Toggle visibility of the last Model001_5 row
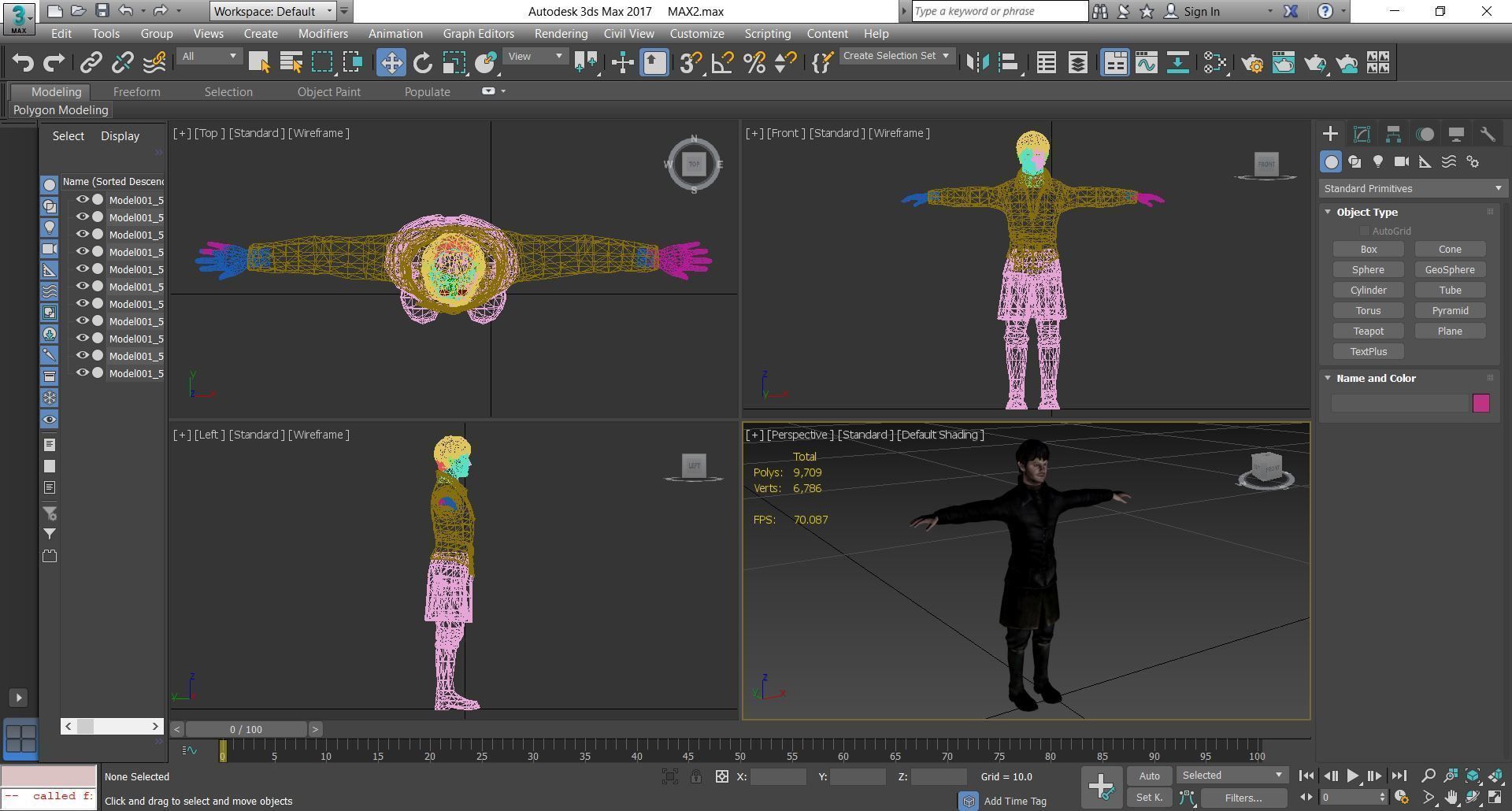 click(x=82, y=373)
